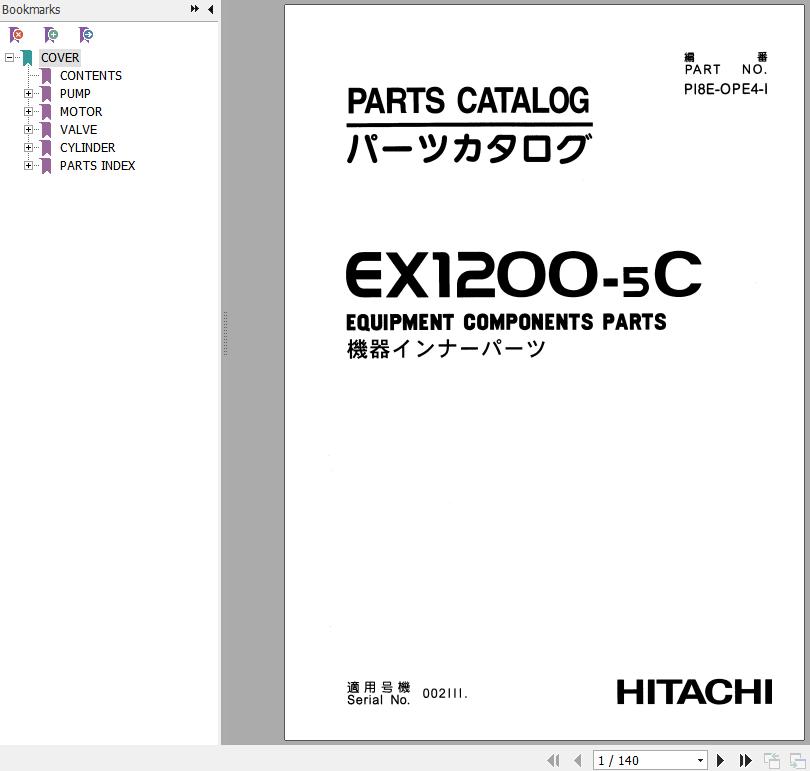Image resolution: width=810 pixels, height=771 pixels.
Task: Expand the CYLINDER bookmark node
Action: point(28,148)
